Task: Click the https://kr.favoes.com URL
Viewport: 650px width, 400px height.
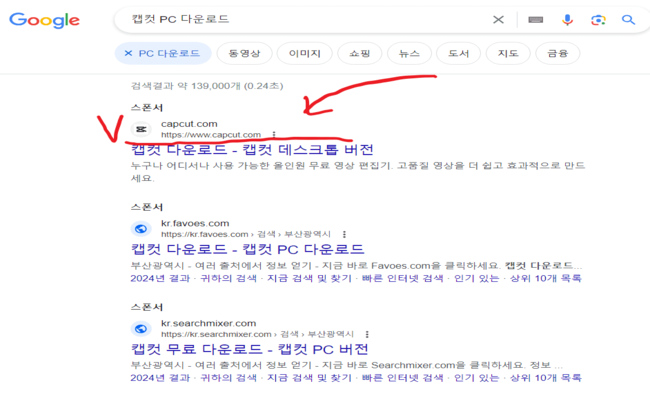Action: coord(205,234)
